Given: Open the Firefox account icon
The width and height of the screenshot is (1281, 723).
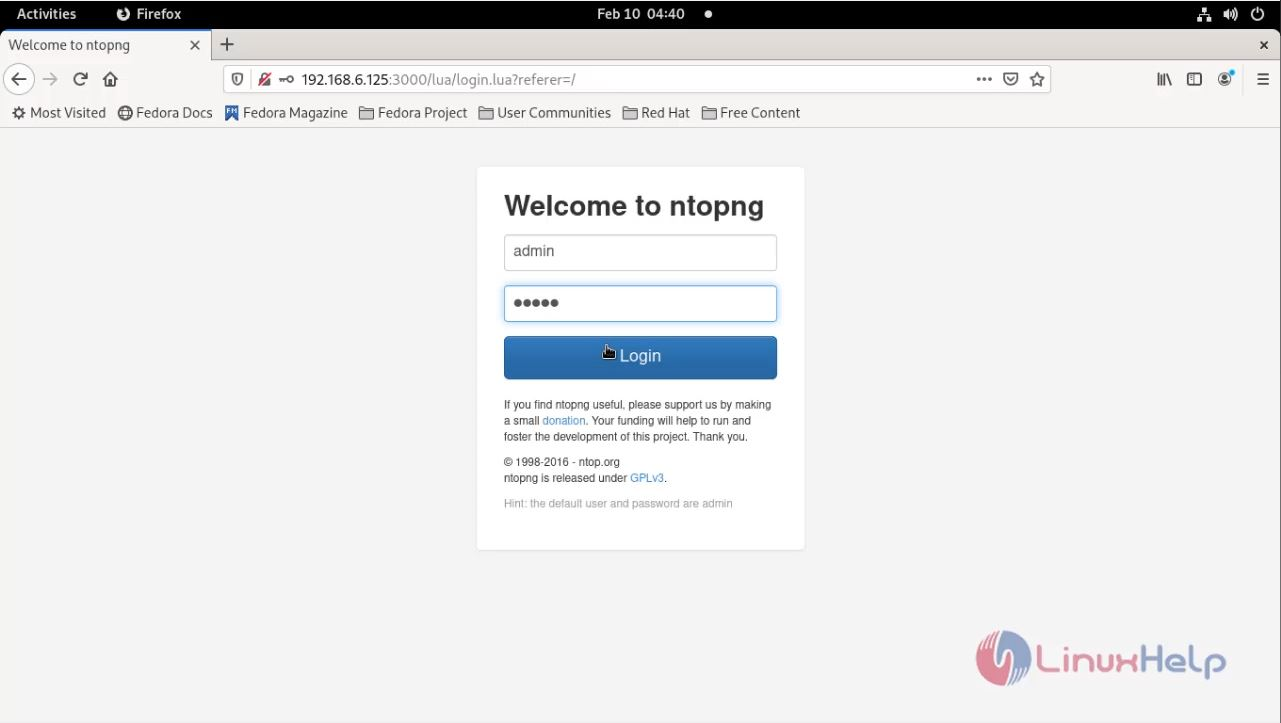Looking at the screenshot, I should (x=1225, y=79).
